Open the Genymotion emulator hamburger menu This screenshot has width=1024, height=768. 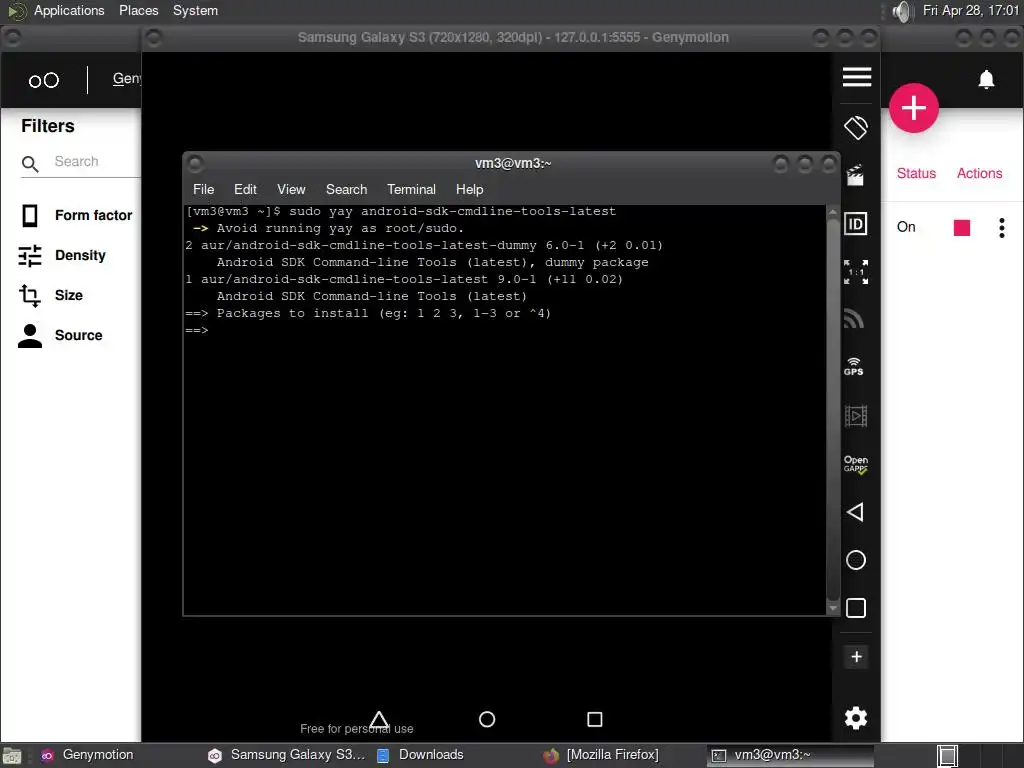click(x=857, y=77)
